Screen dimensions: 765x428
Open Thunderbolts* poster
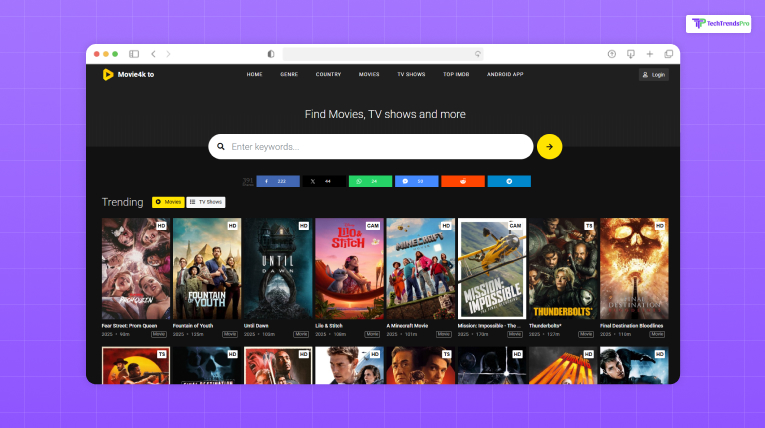pos(563,268)
